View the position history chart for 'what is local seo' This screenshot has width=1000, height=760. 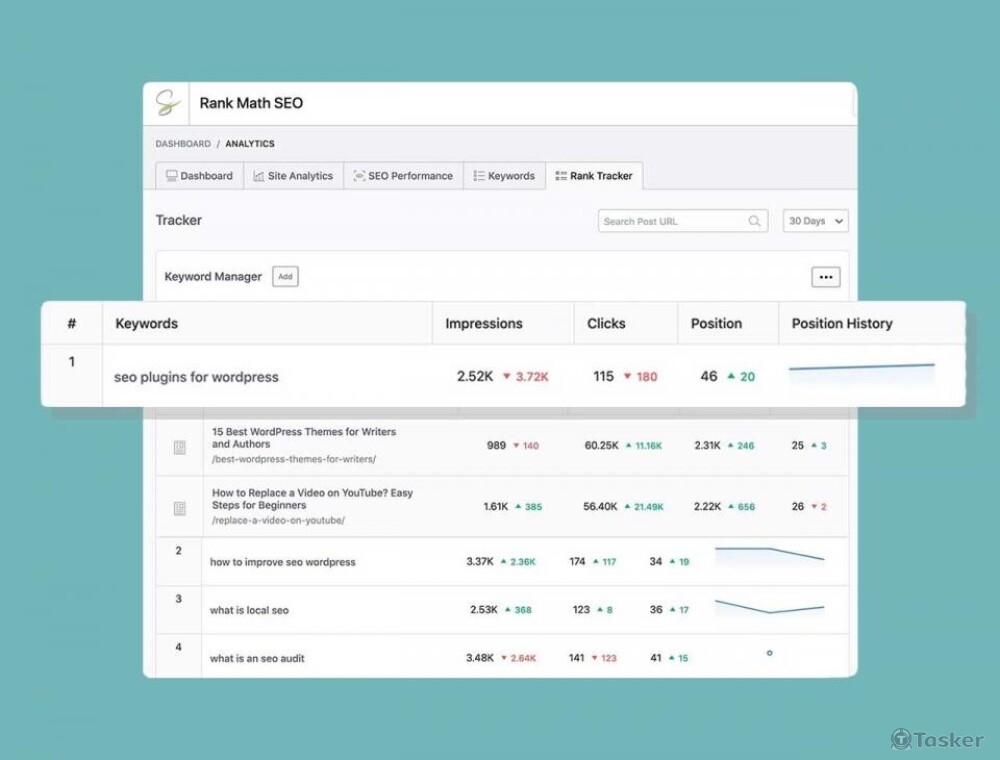pos(769,607)
